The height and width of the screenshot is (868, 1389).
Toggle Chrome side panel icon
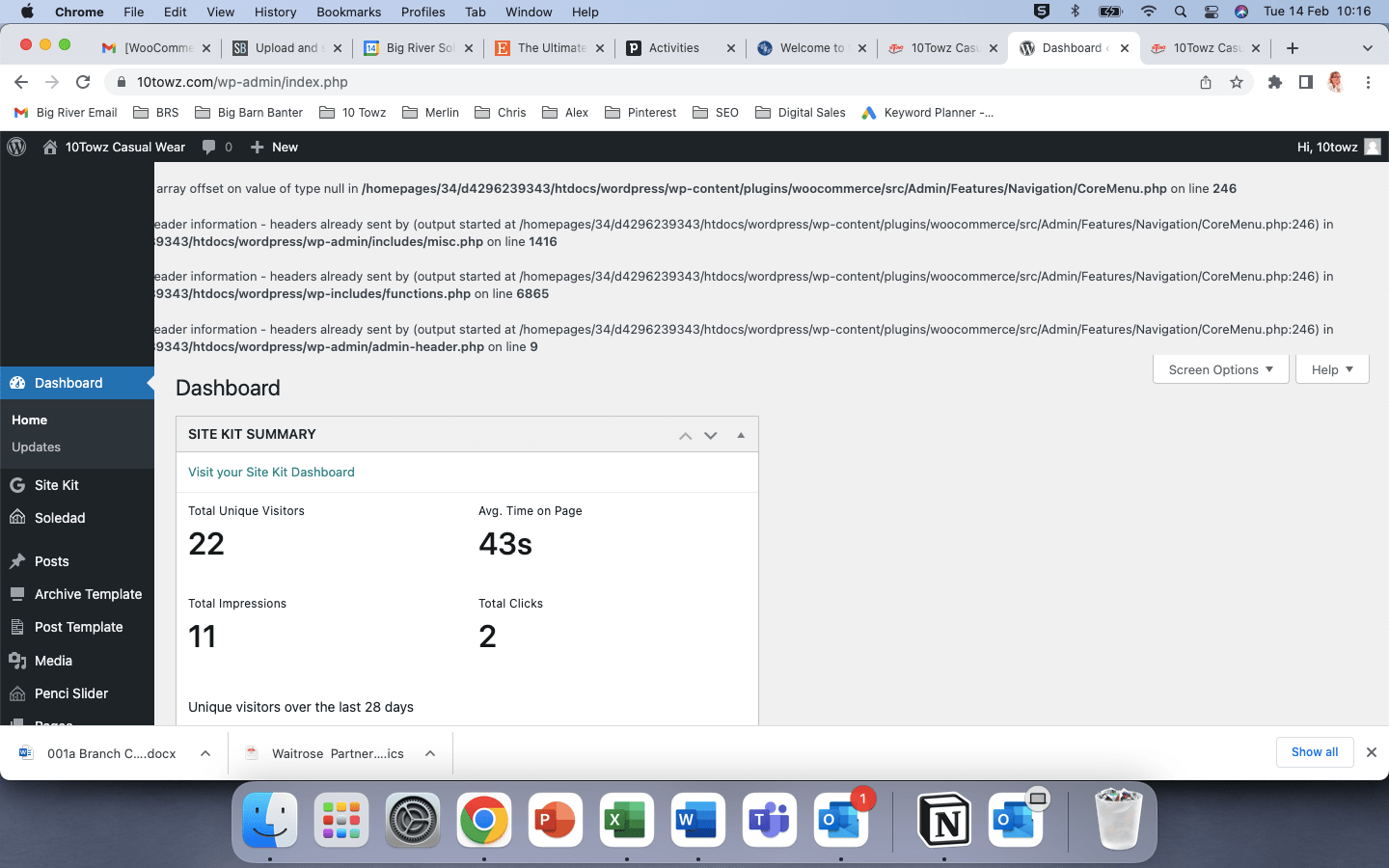[x=1306, y=82]
